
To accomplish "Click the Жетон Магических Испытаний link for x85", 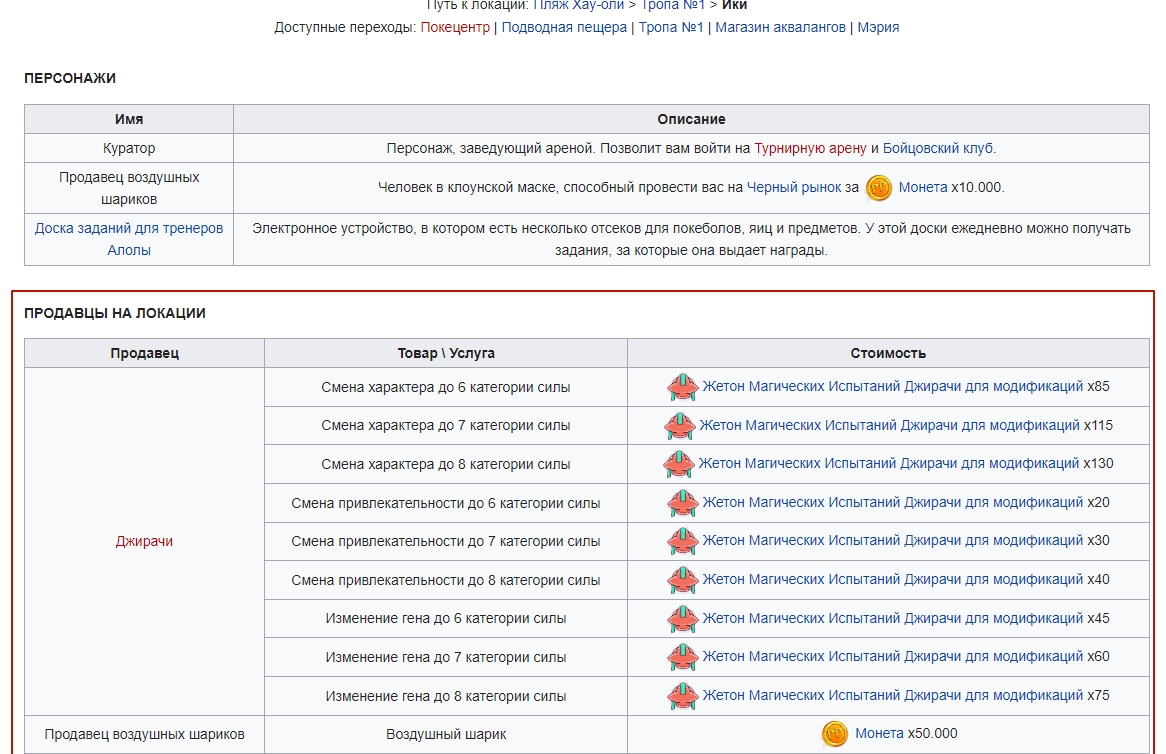I will pos(892,387).
